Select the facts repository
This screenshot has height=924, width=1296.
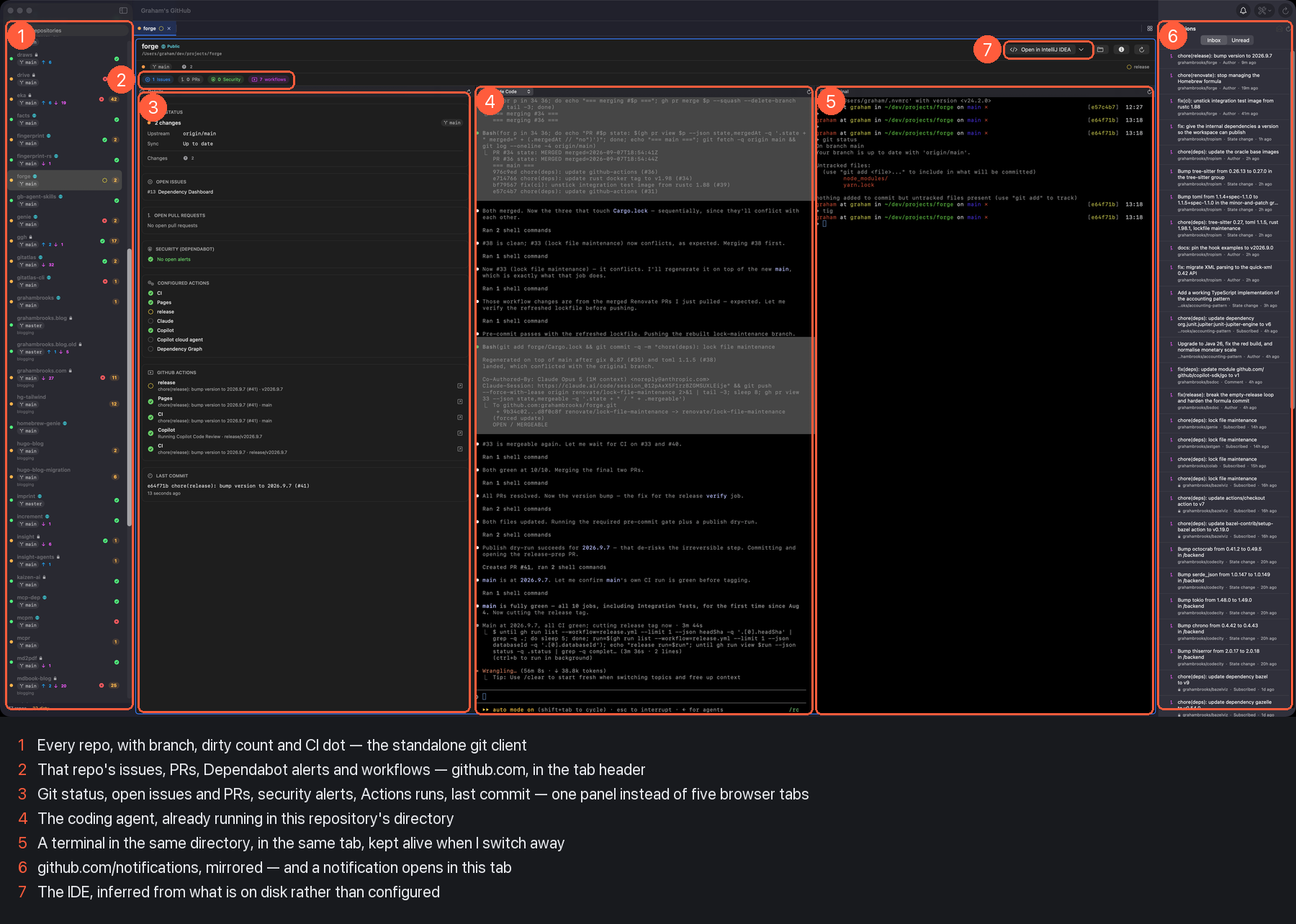pos(65,119)
